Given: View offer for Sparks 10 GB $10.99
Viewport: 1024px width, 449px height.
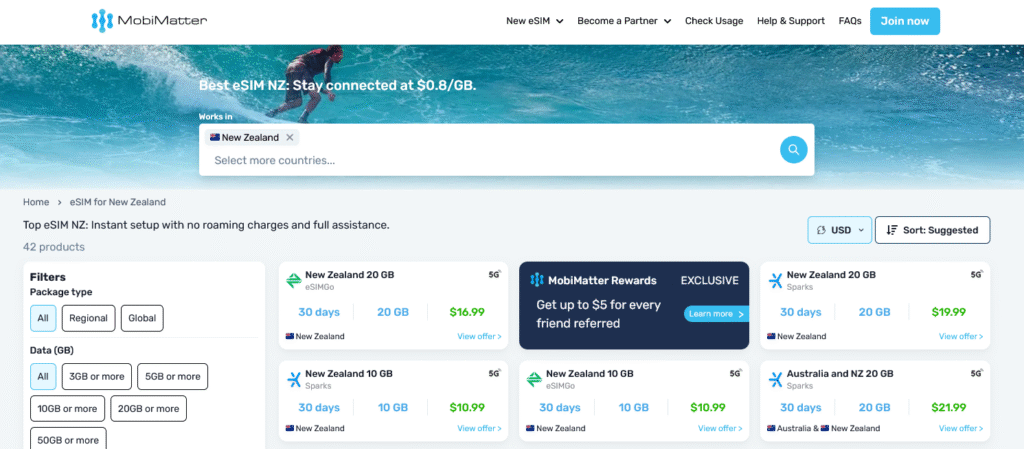Looking at the screenshot, I should [479, 429].
